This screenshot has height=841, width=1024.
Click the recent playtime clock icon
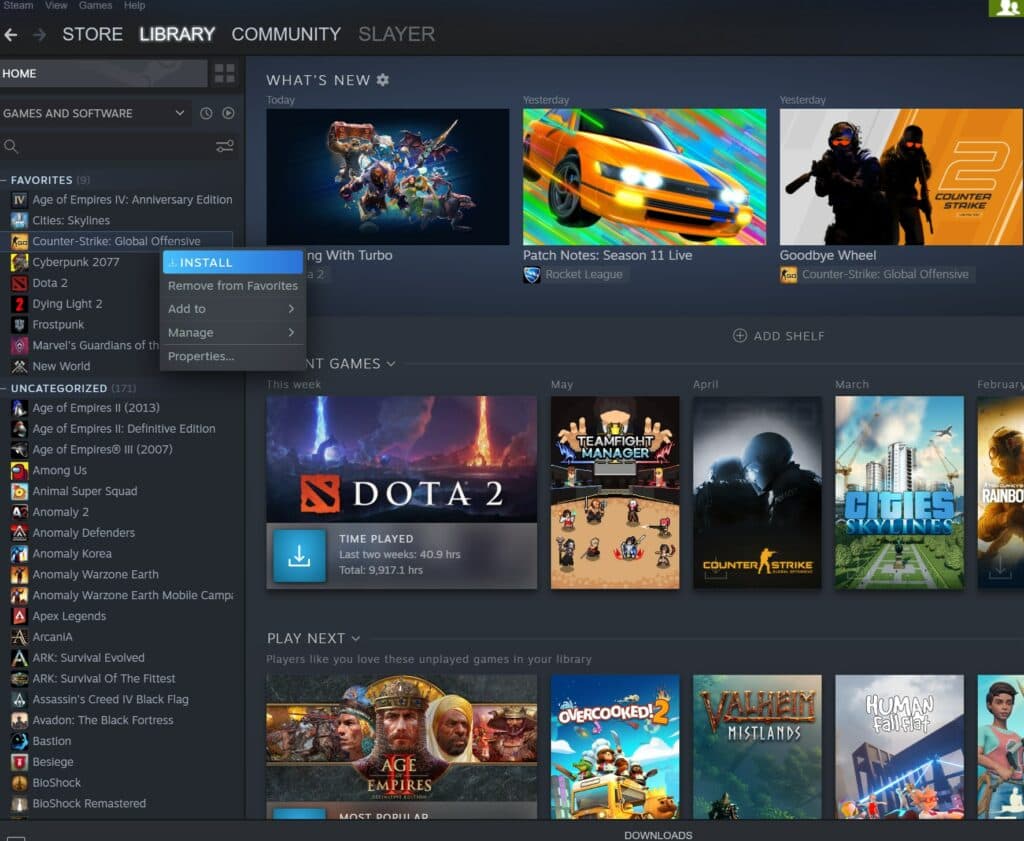coord(206,113)
